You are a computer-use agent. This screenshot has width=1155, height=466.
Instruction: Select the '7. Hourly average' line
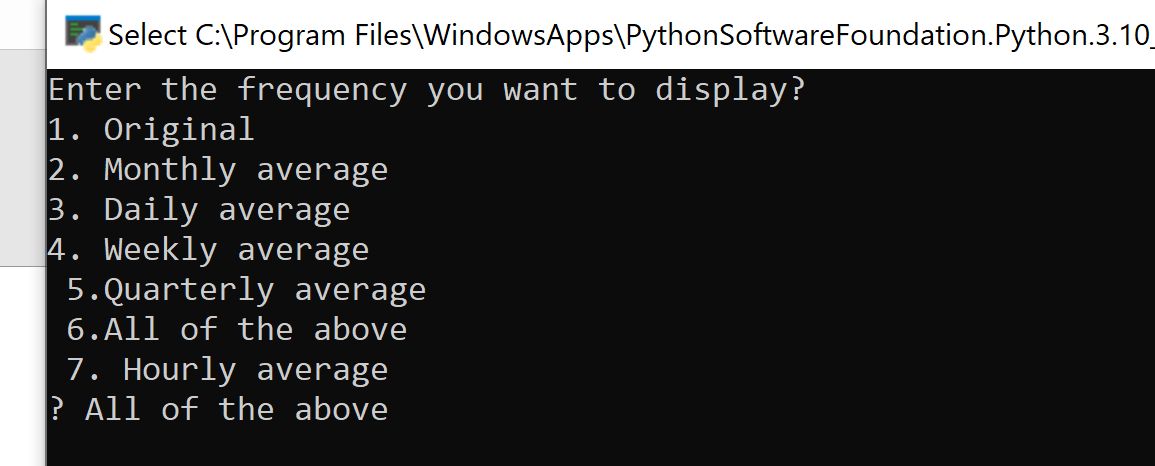coord(227,370)
